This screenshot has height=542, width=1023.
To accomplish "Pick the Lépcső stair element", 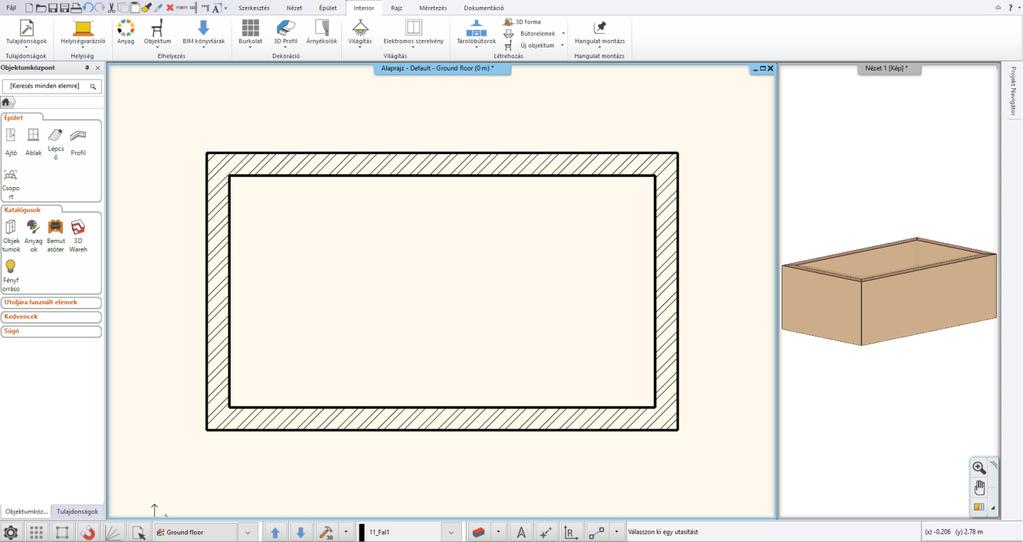I will click(55, 144).
